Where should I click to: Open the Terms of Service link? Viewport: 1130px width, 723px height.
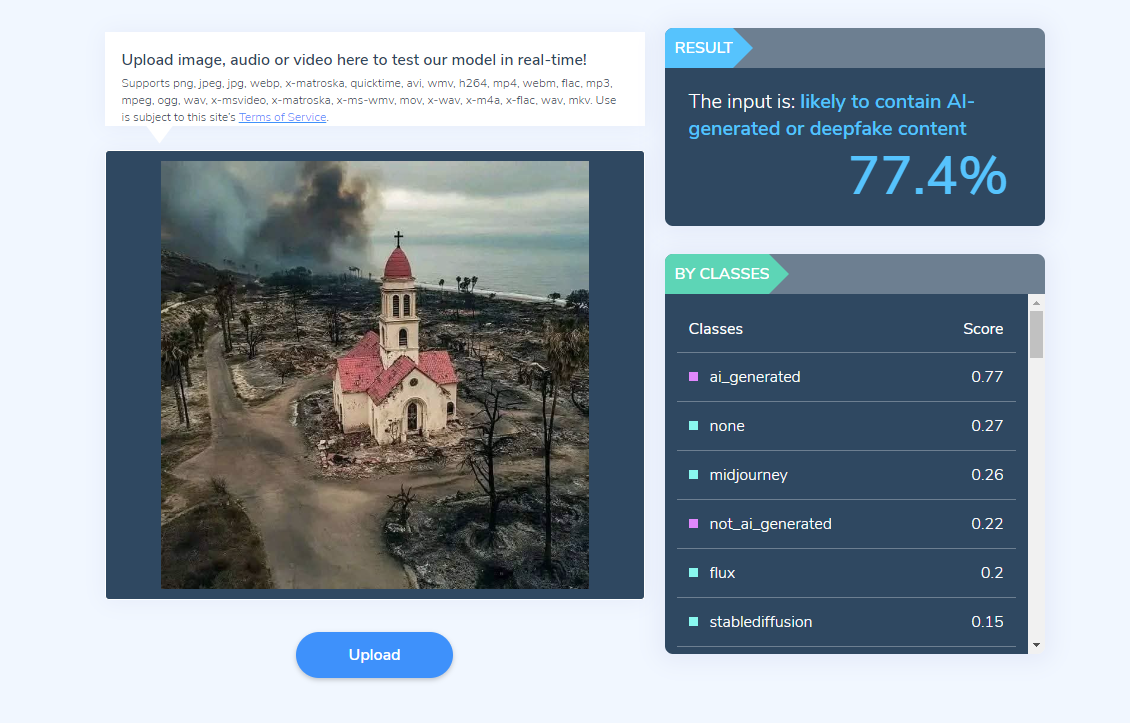pyautogui.click(x=282, y=117)
